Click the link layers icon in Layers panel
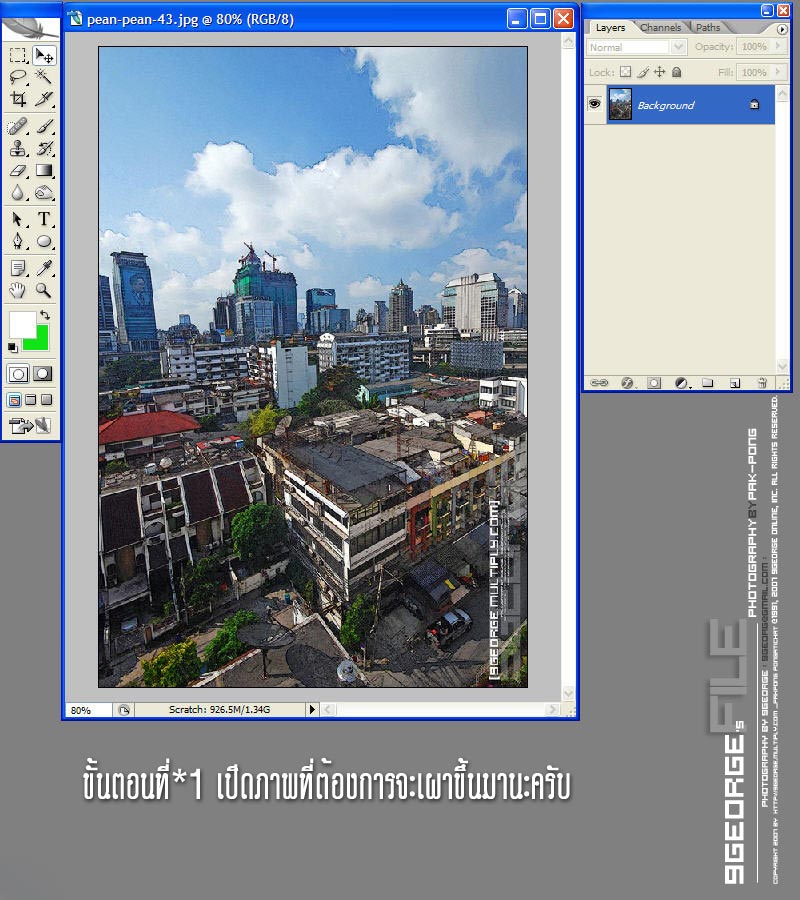This screenshot has height=900, width=800. pos(599,383)
